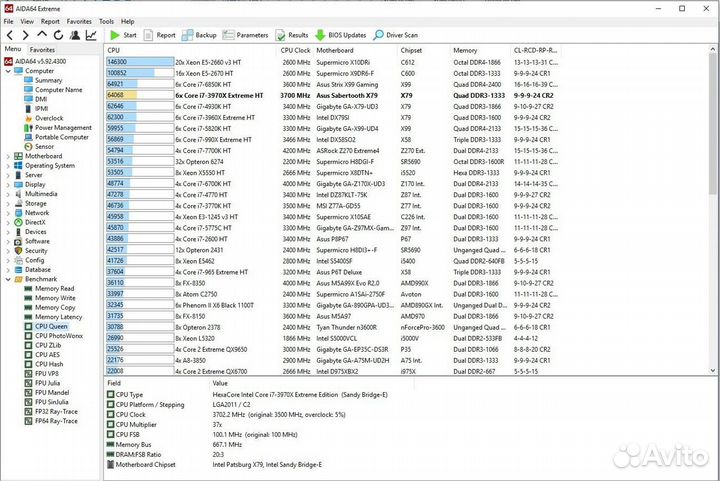Click scrollbar down arrow of results list
The height and width of the screenshot is (481, 720).
(713, 370)
